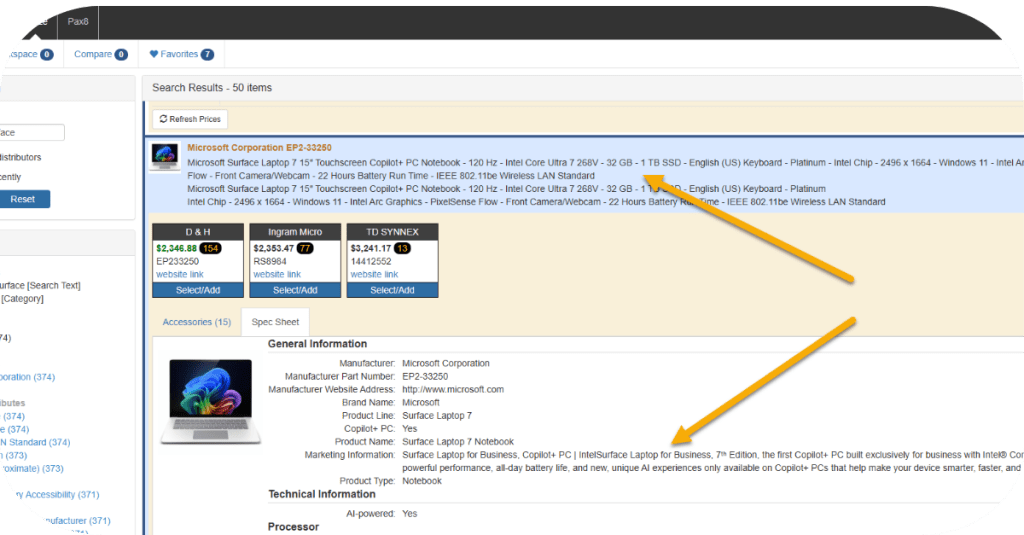Click the Favorites count badge 7
The image size is (1024, 535).
click(x=207, y=54)
